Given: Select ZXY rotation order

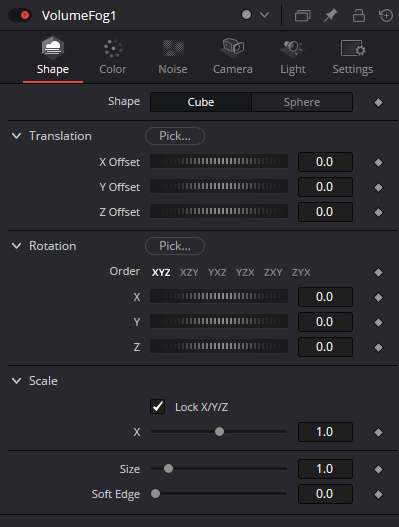Looking at the screenshot, I should 273,272.
